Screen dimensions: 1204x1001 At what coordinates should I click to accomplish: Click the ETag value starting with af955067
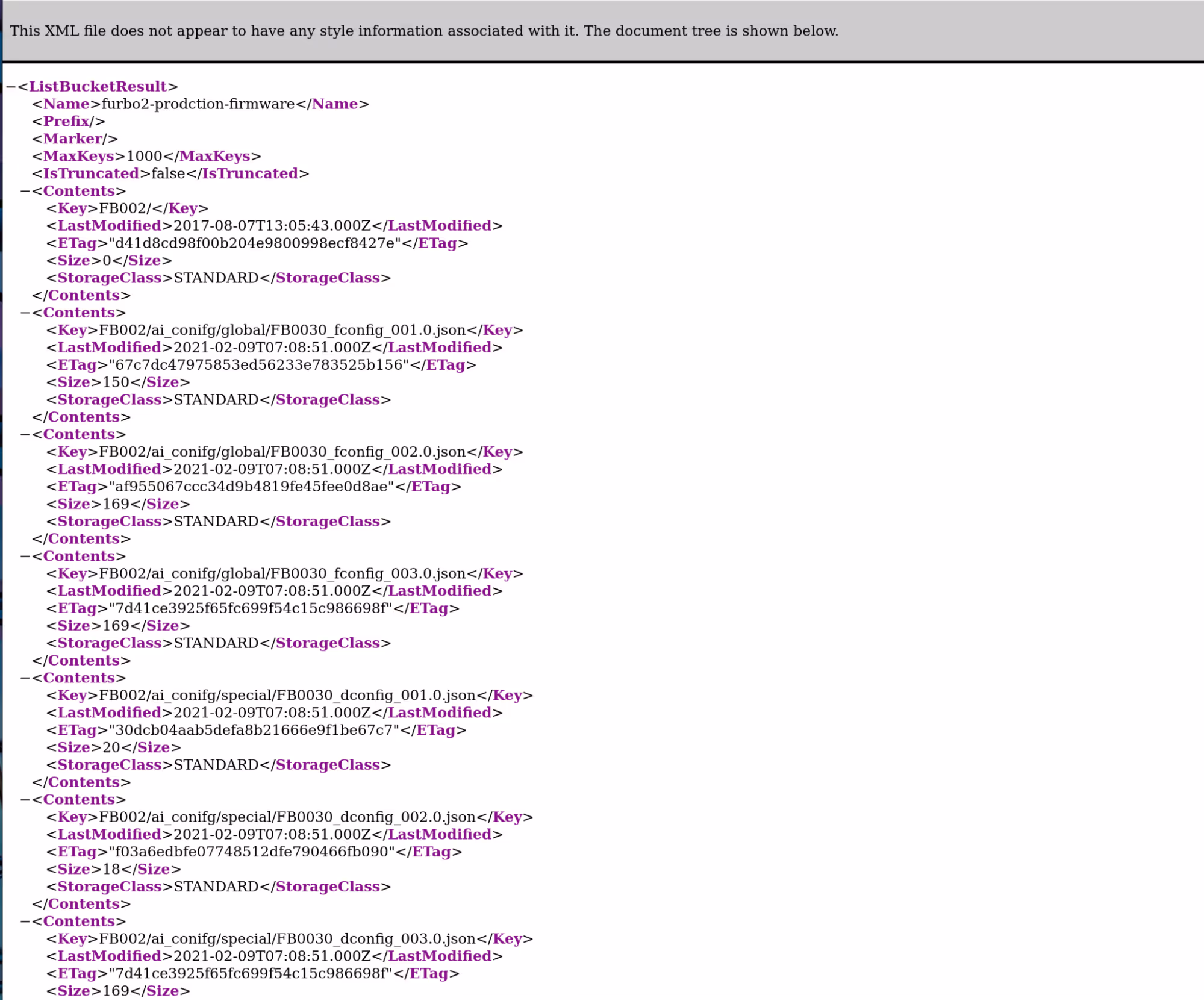pos(251,487)
